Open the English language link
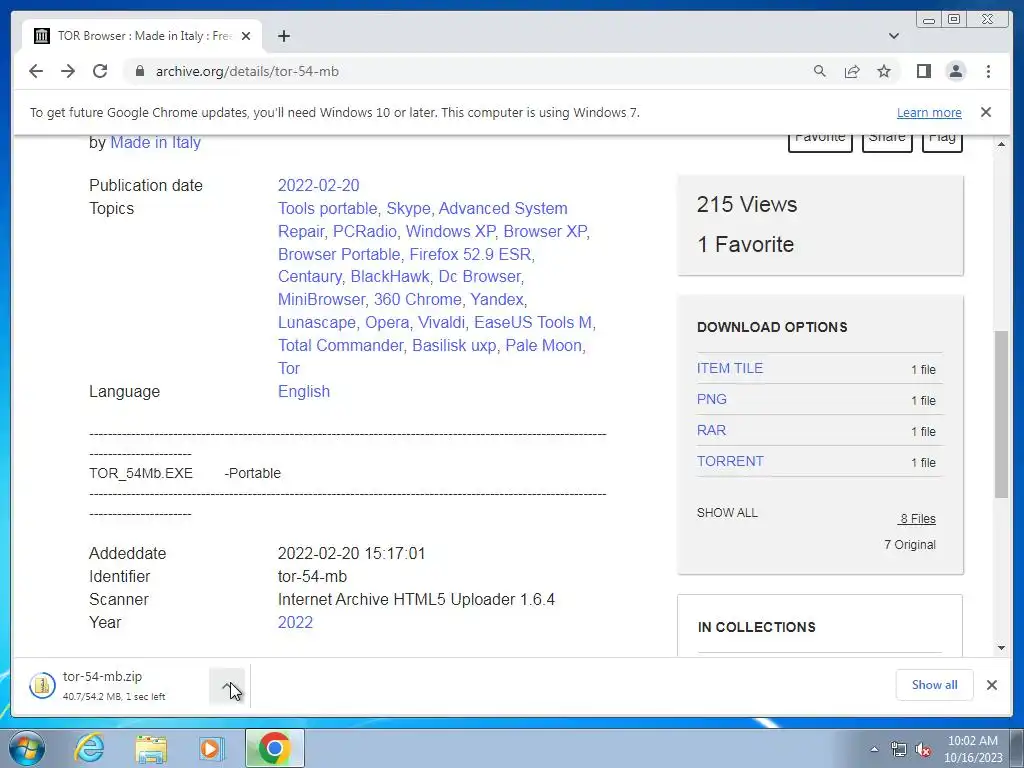This screenshot has width=1024, height=768. click(x=304, y=391)
